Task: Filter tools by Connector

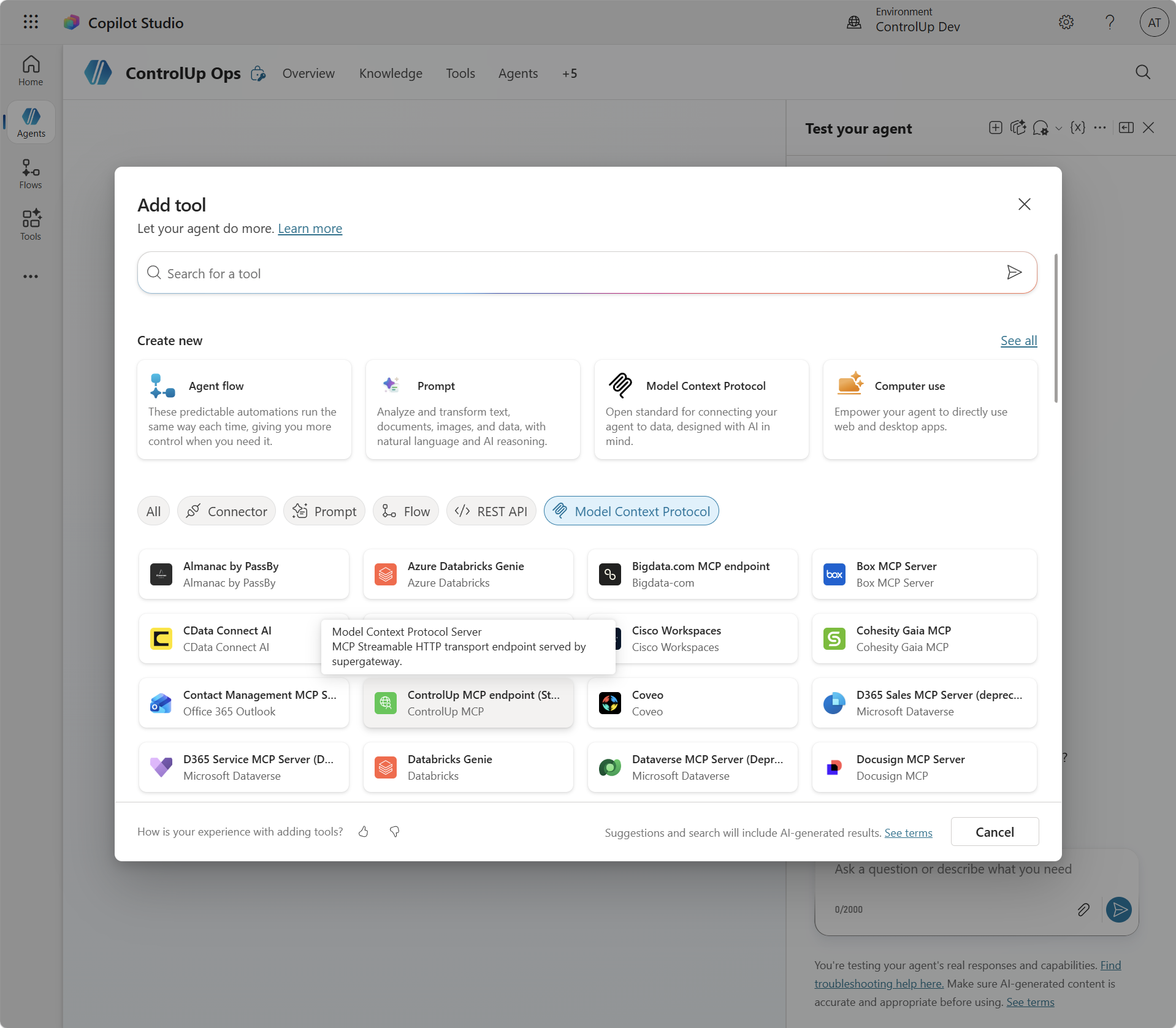Action: pos(227,511)
